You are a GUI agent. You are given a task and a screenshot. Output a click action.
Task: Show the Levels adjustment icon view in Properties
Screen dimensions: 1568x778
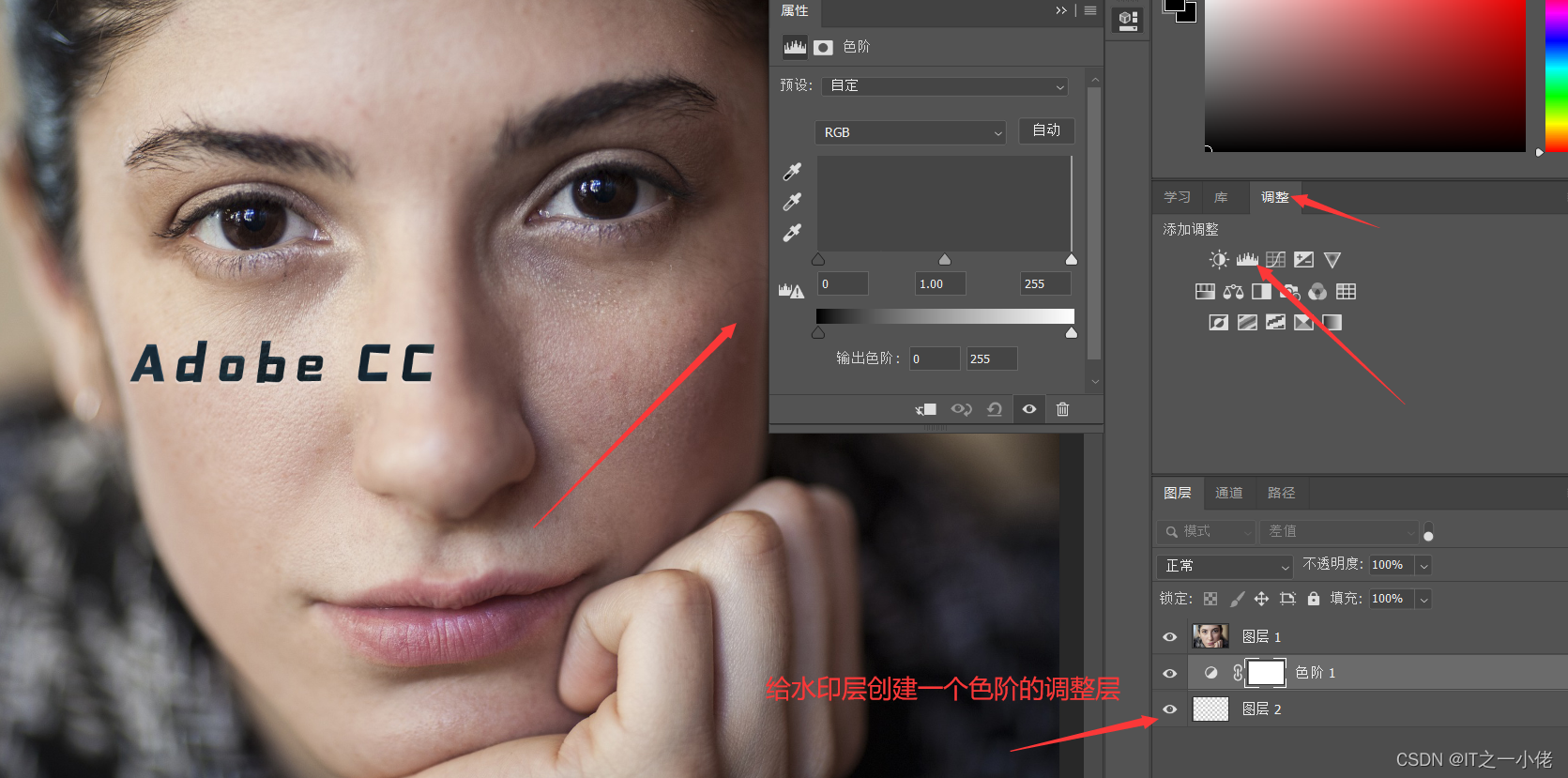pyautogui.click(x=795, y=47)
